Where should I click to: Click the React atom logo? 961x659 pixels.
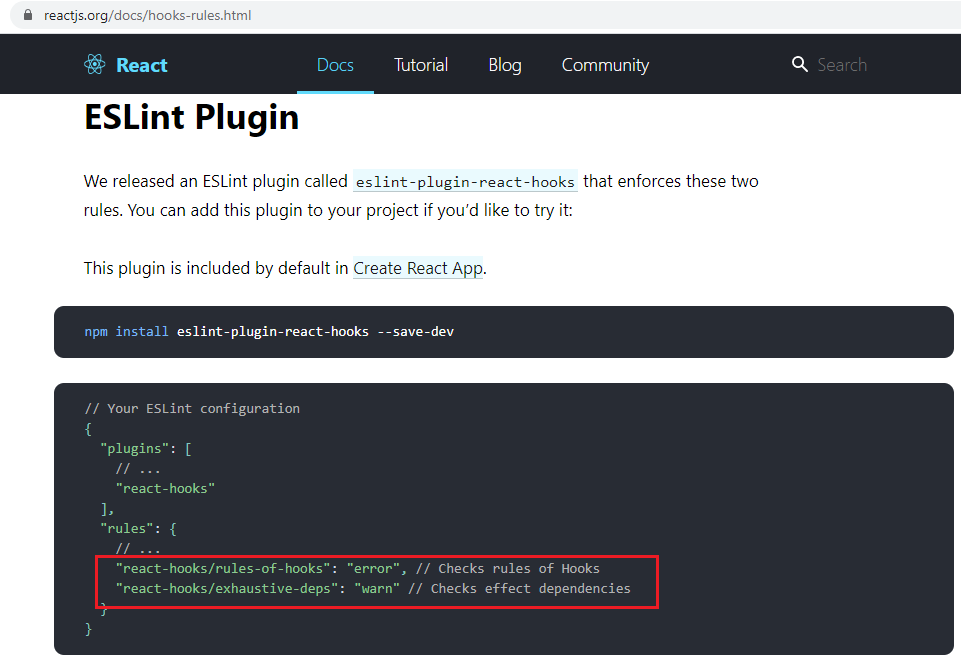tap(95, 65)
